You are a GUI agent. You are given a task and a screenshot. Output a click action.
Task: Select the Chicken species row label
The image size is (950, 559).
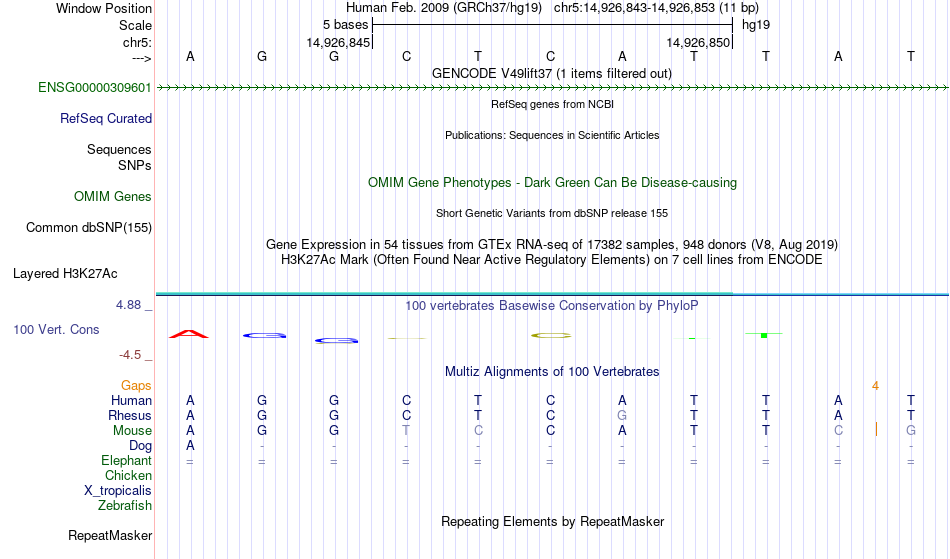(x=128, y=476)
